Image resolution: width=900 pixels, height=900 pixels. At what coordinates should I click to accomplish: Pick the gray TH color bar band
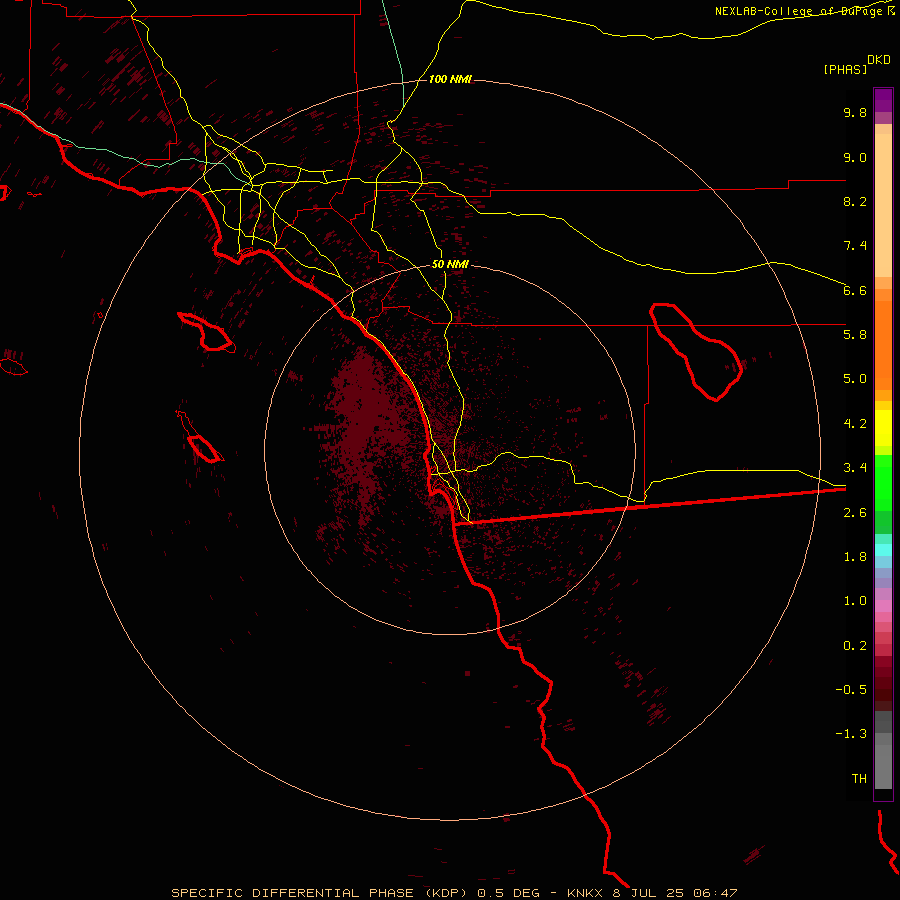click(x=883, y=766)
